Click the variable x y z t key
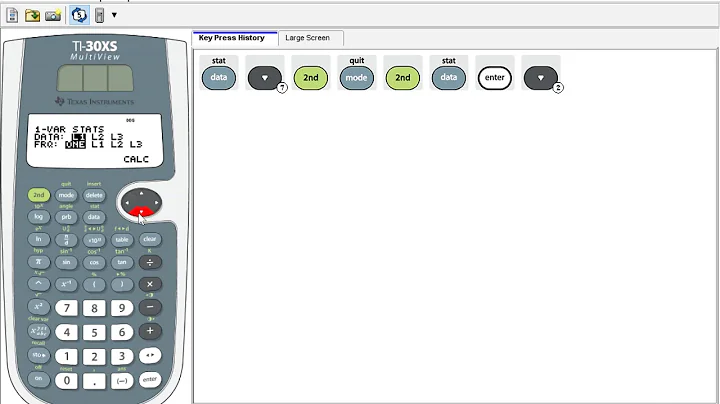This screenshot has width=720, height=404. [39, 330]
